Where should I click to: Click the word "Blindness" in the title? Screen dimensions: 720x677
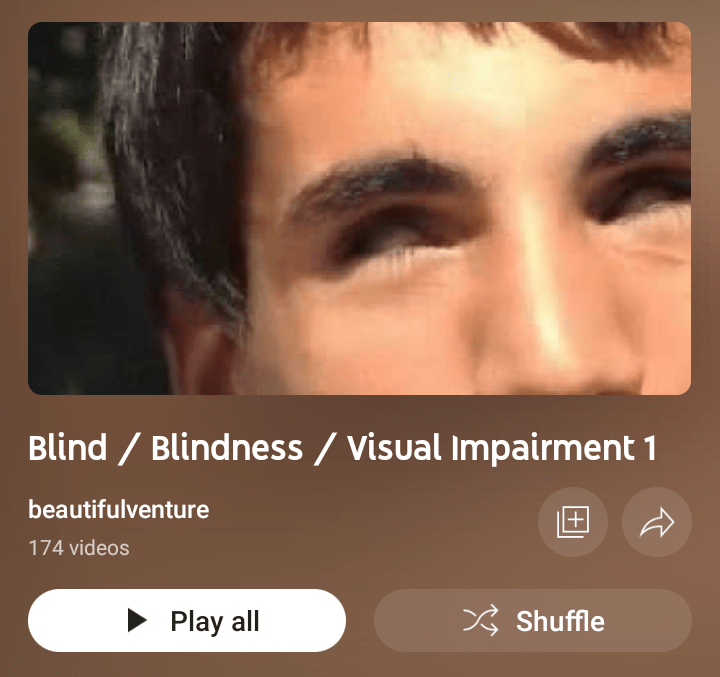pos(227,447)
